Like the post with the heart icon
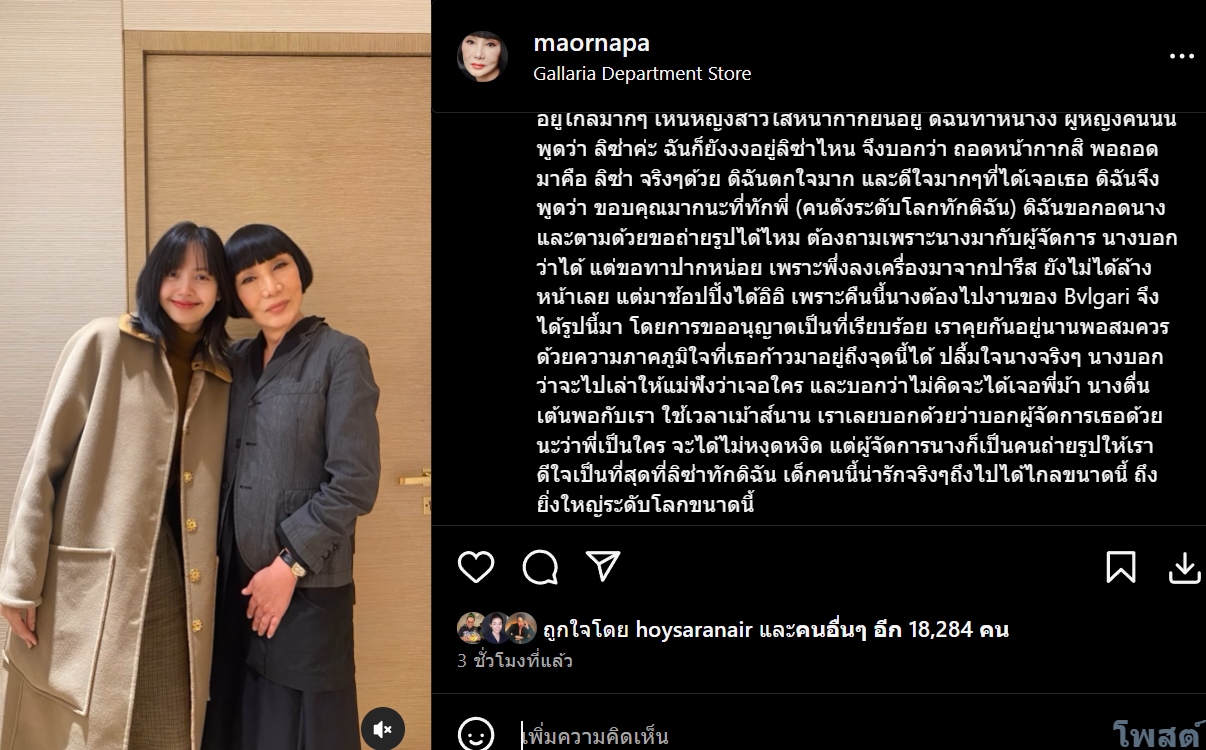Image resolution: width=1206 pixels, height=750 pixels. tap(476, 567)
